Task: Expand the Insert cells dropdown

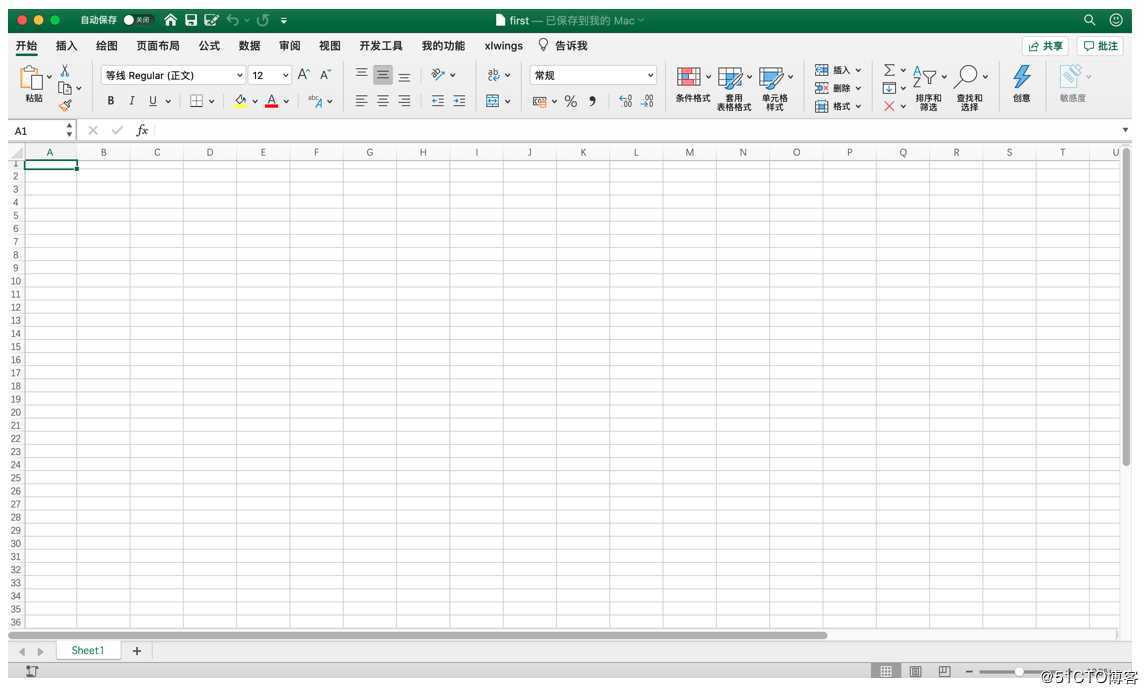Action: 858,70
